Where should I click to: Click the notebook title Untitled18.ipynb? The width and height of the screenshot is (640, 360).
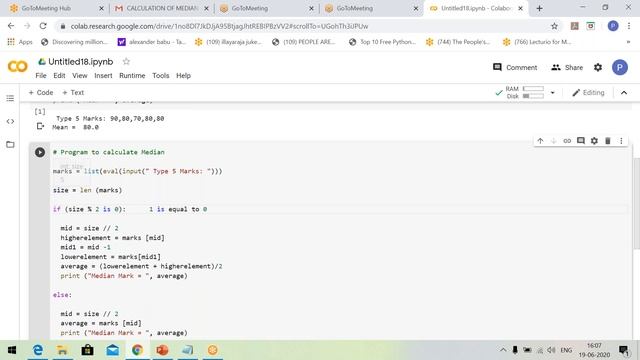pyautogui.click(x=80, y=62)
